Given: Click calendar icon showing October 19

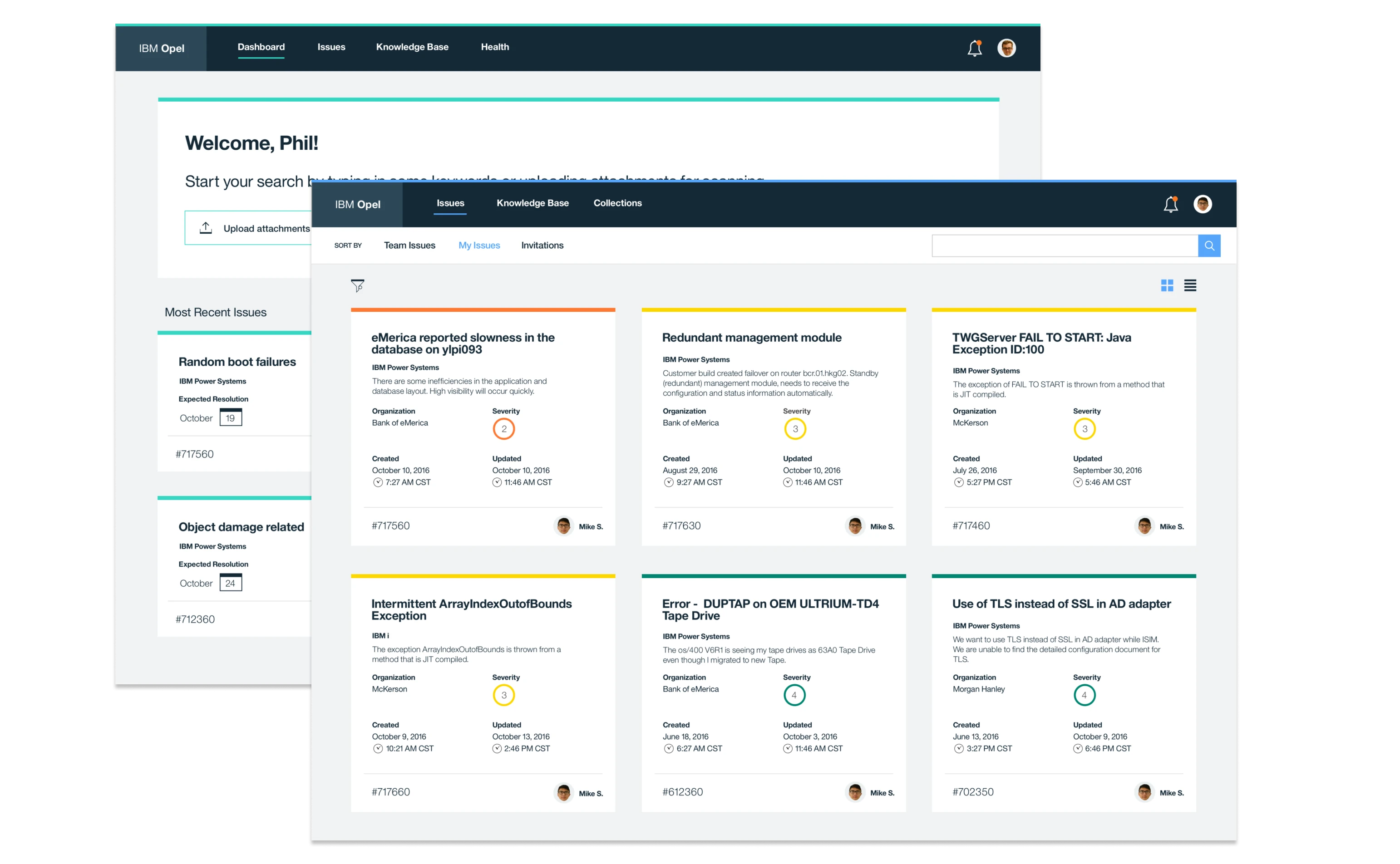Looking at the screenshot, I should tap(230, 417).
